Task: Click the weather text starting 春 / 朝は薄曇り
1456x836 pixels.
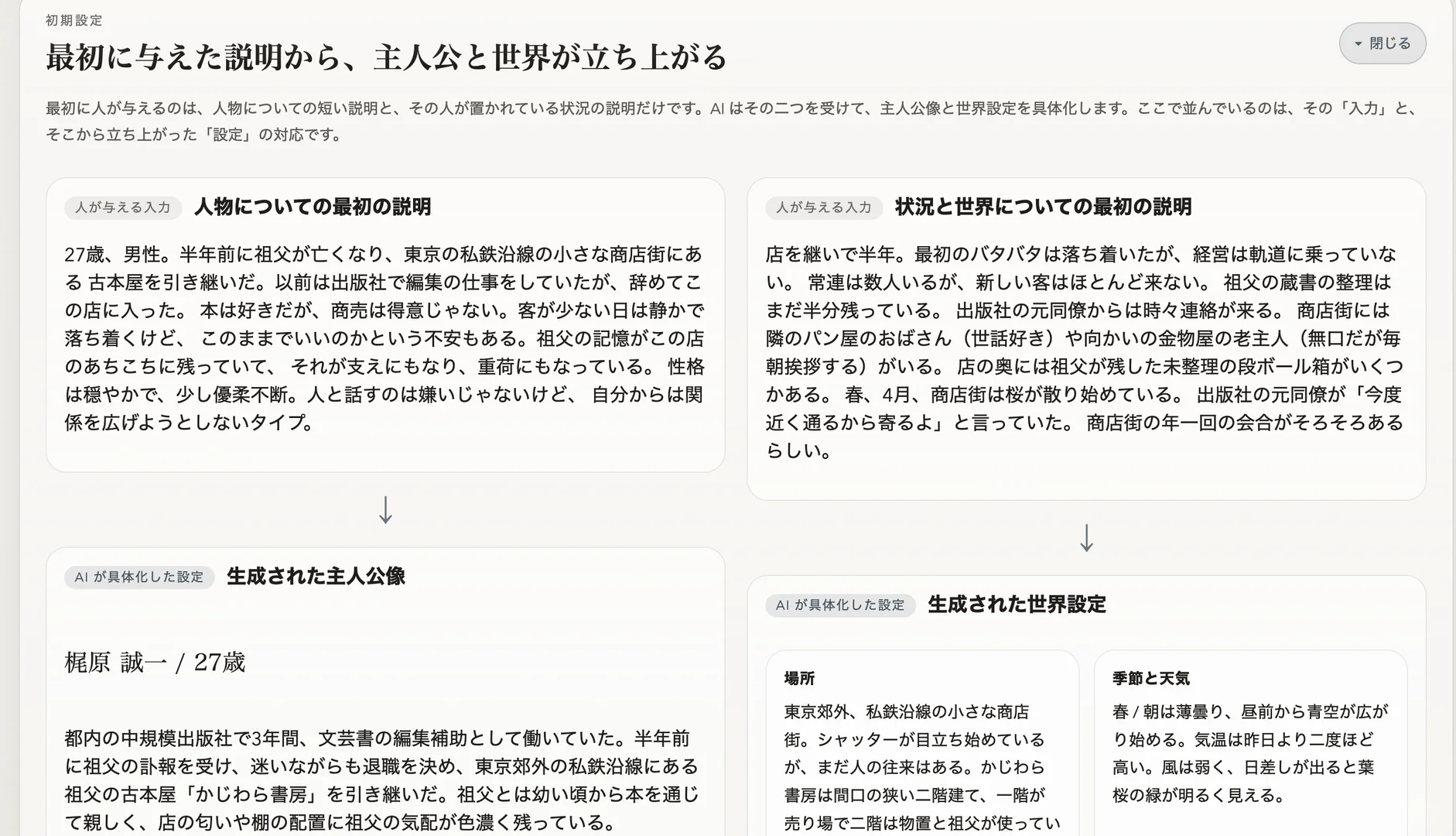Action: click(x=1250, y=753)
